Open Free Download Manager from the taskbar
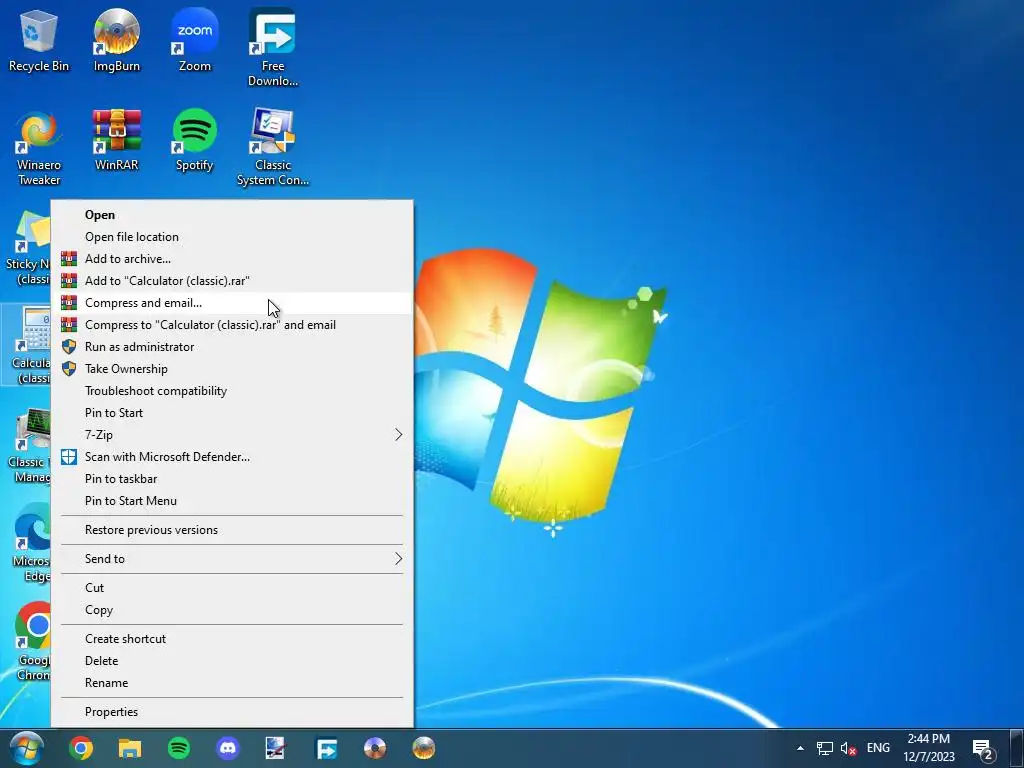1024x768 pixels. tap(326, 748)
